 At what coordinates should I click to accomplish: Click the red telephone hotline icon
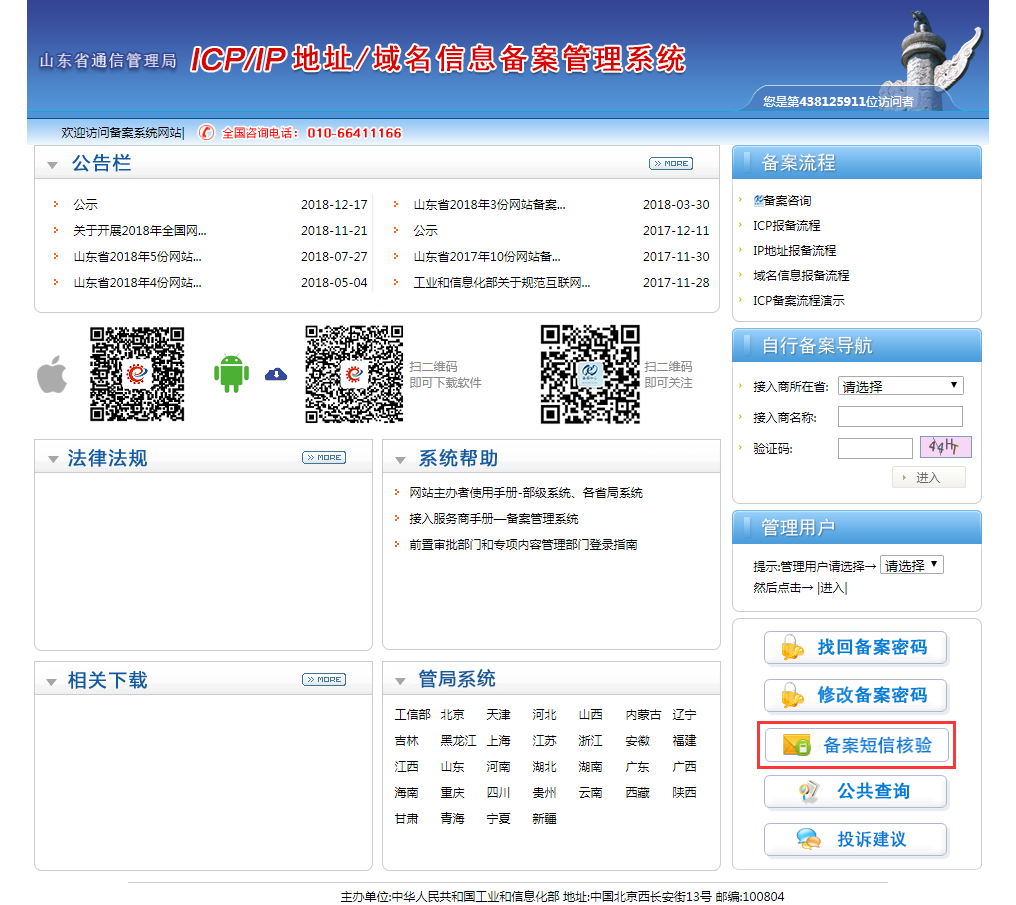[x=206, y=133]
